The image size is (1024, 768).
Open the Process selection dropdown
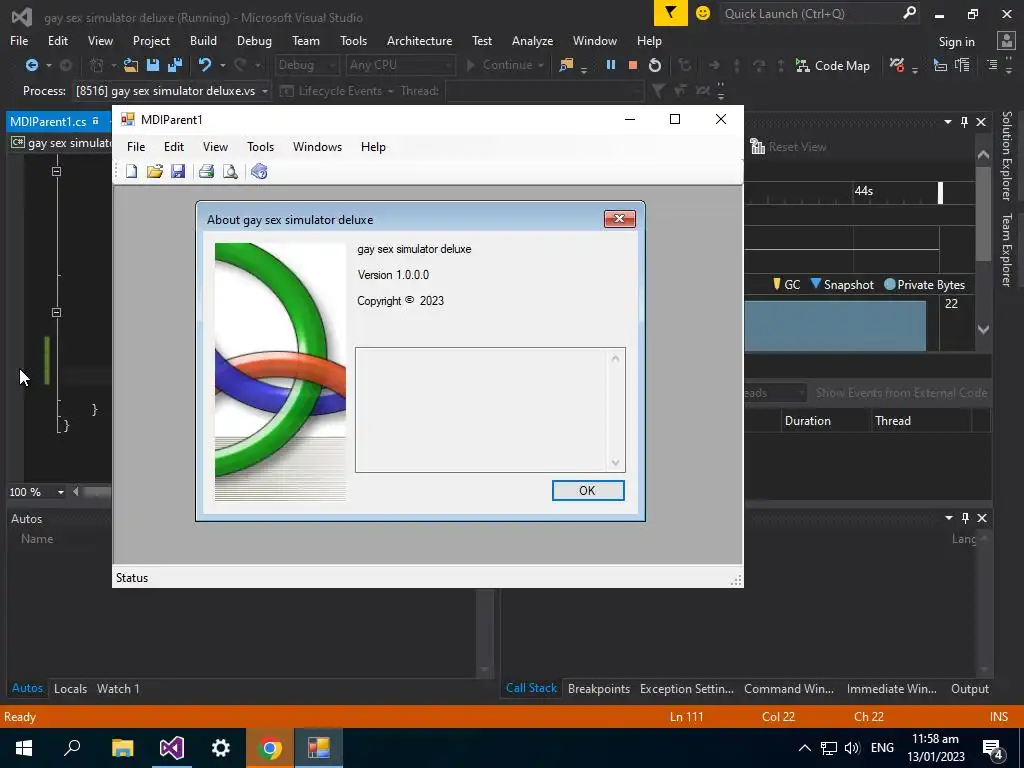click(172, 91)
